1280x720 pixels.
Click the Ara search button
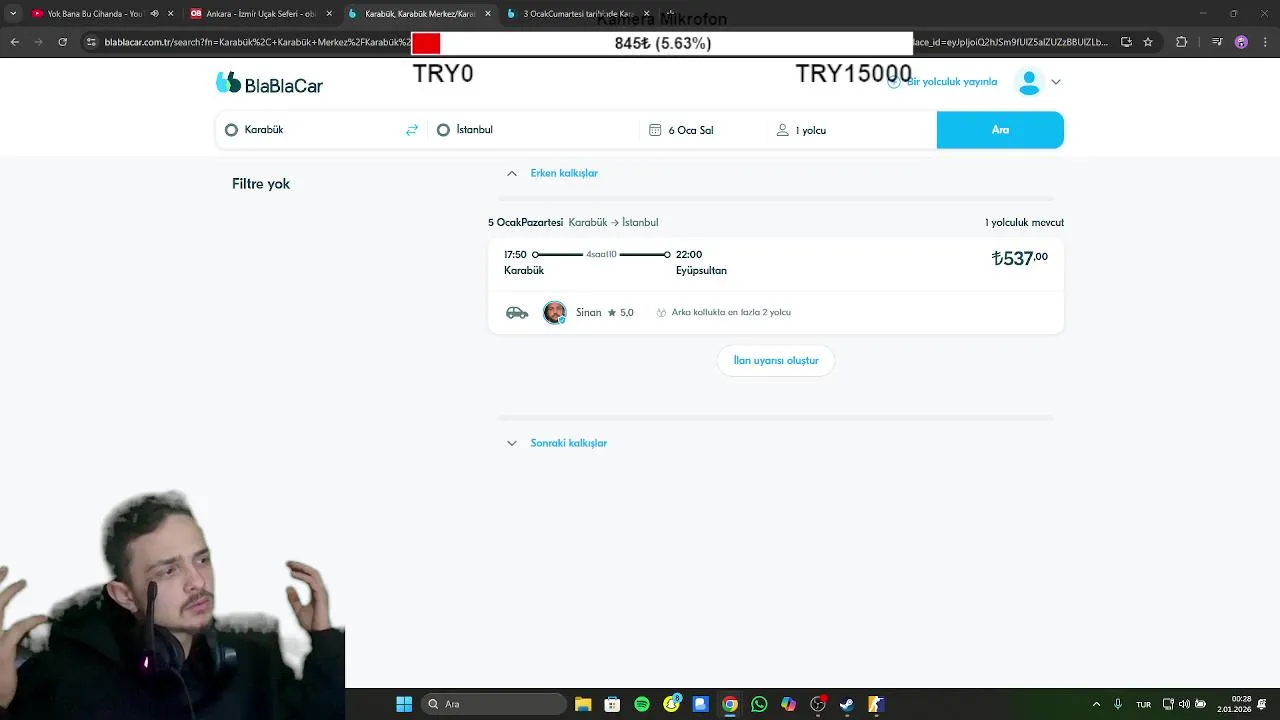(1000, 130)
